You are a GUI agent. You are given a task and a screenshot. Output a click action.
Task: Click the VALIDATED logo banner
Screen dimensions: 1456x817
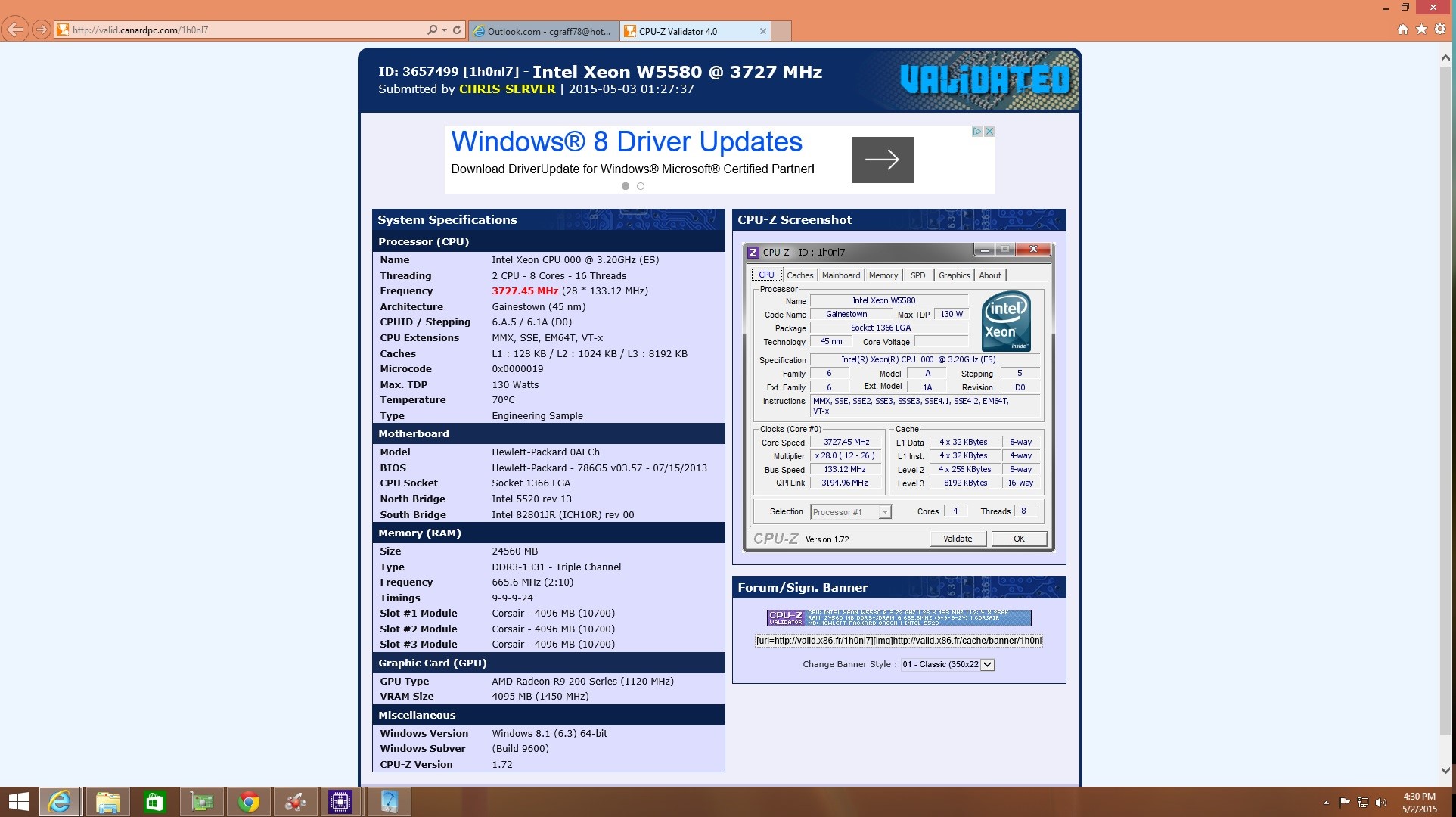986,79
